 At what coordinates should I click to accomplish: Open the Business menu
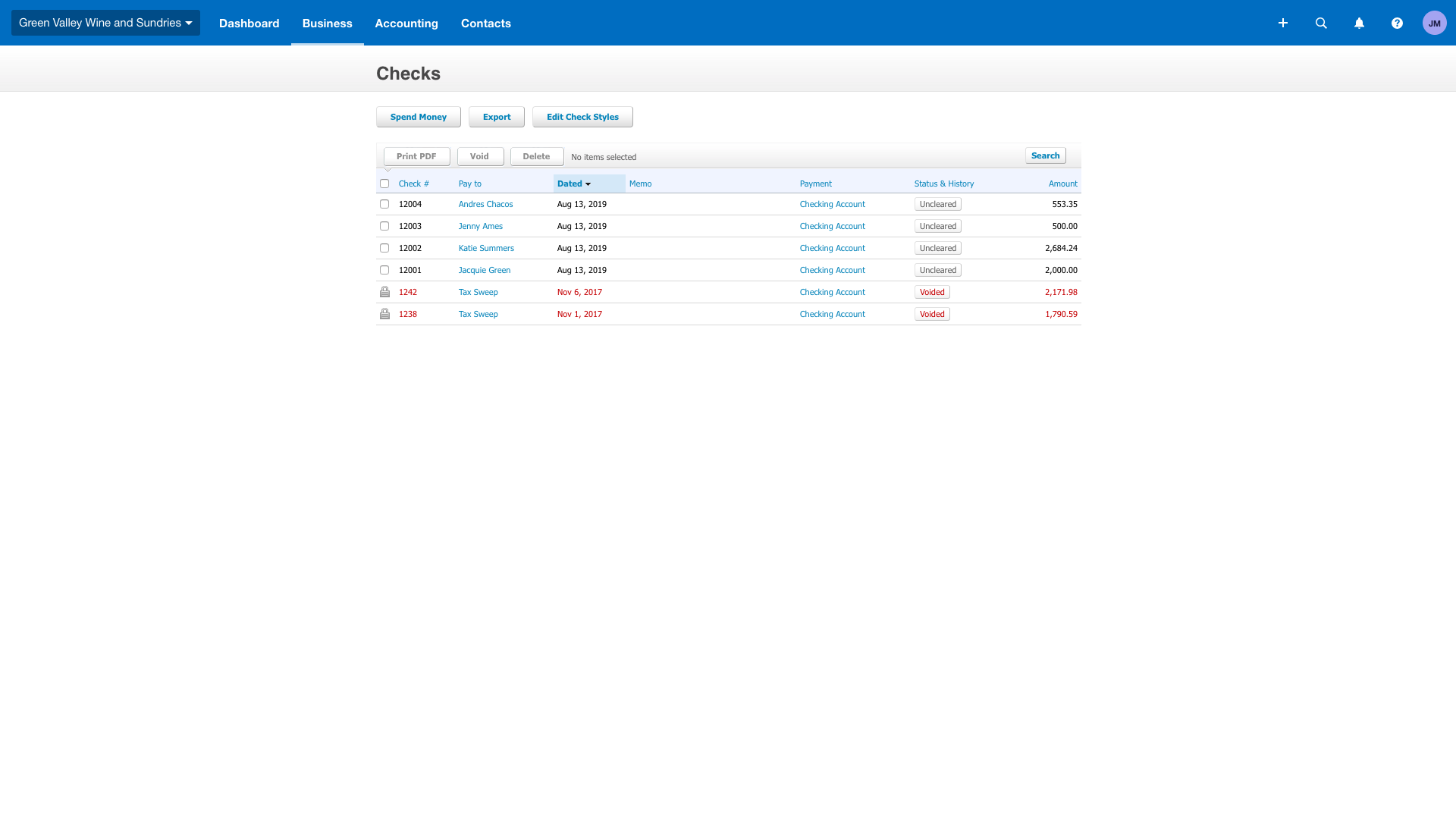(328, 23)
